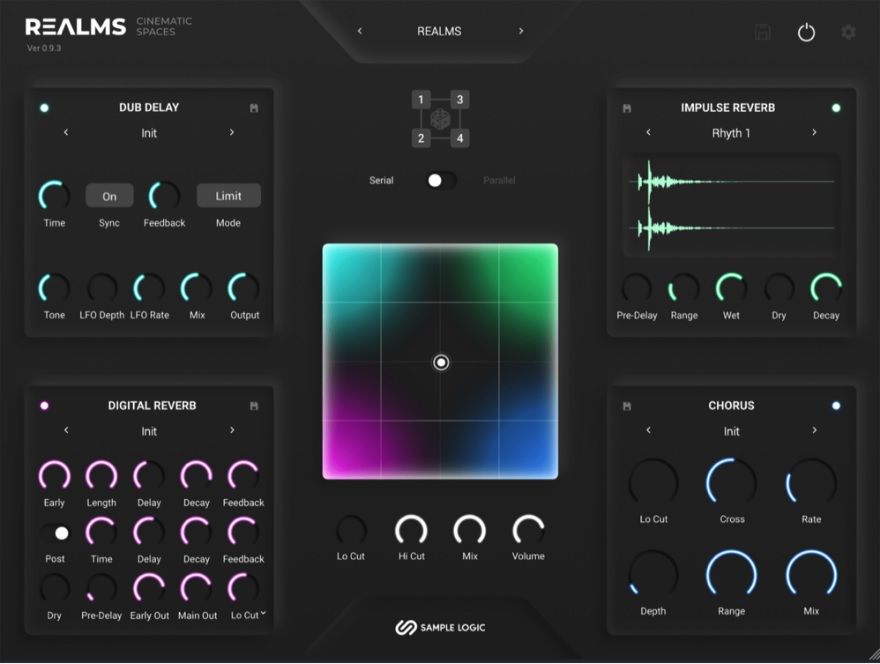Image resolution: width=880 pixels, height=664 pixels.
Task: Go to previous global REALMS preset
Action: coord(360,31)
